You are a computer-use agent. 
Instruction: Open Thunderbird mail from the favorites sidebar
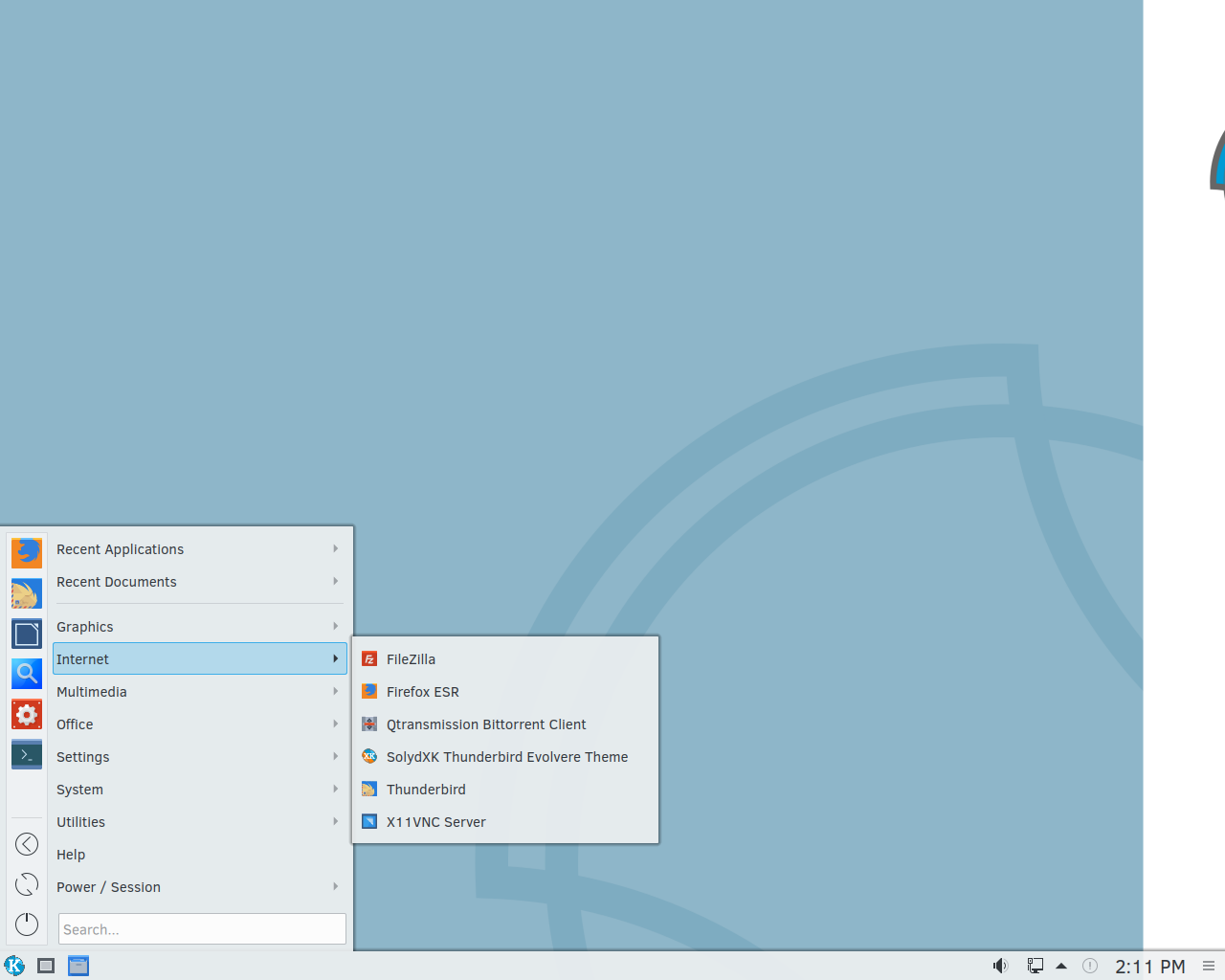pos(27,593)
